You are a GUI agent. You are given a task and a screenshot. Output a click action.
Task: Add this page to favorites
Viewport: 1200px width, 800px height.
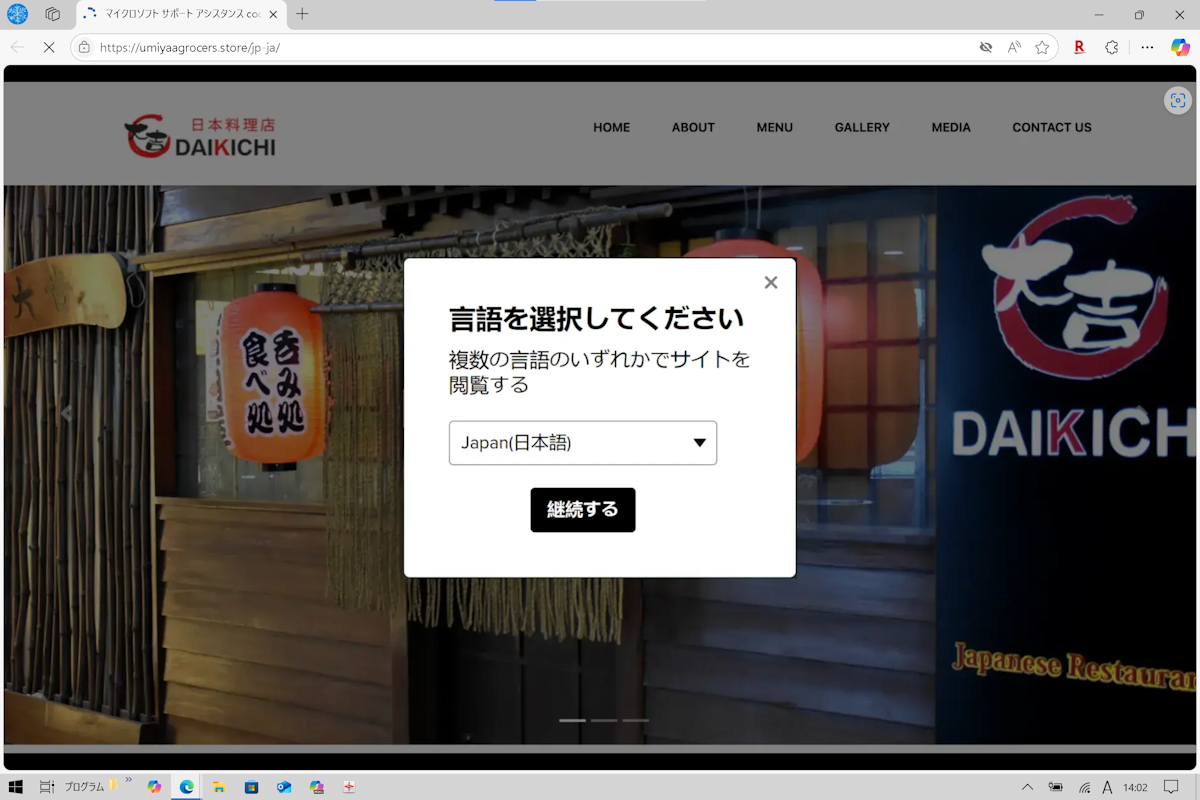[1042, 47]
